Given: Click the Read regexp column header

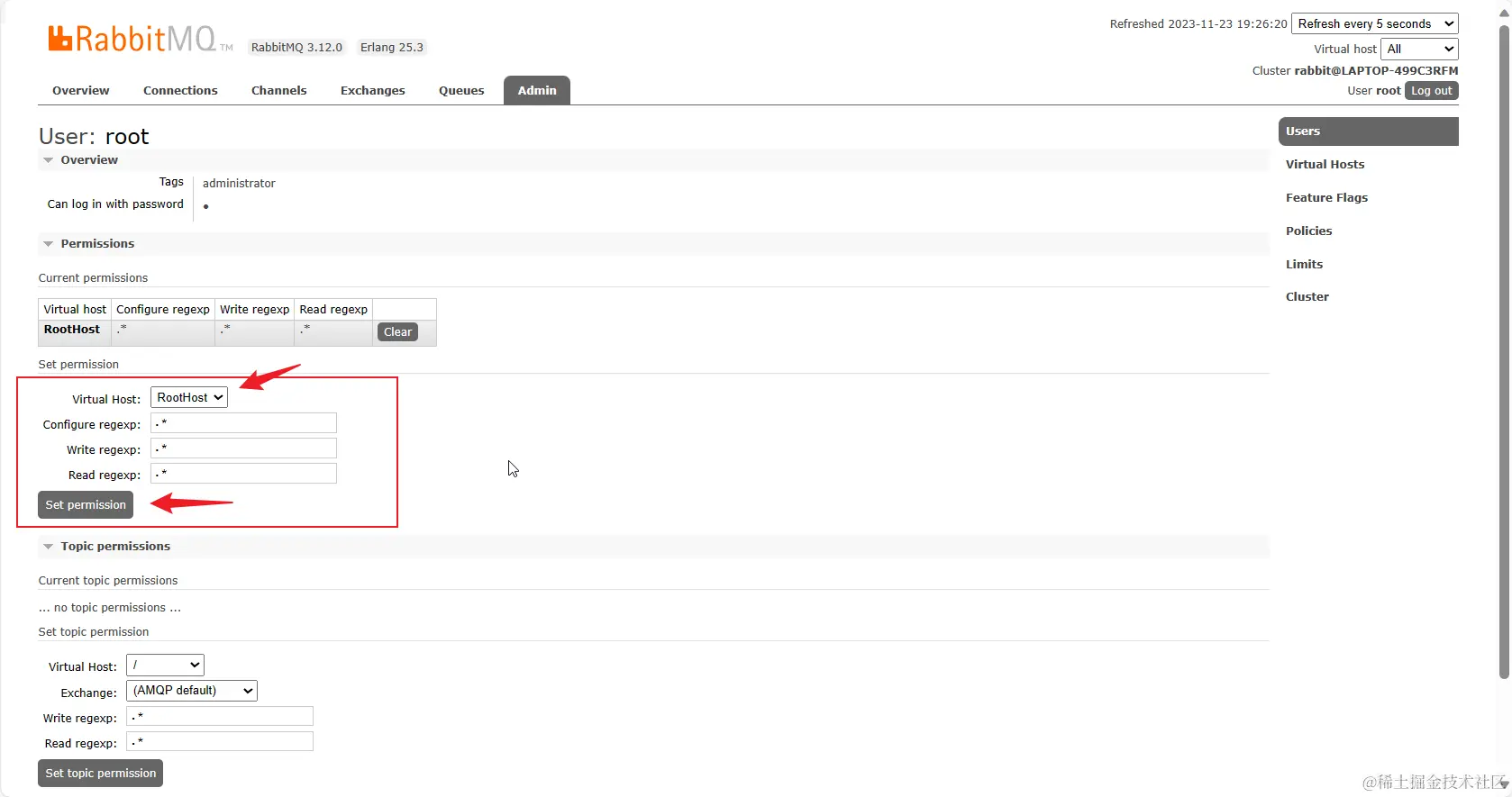Looking at the screenshot, I should (333, 309).
